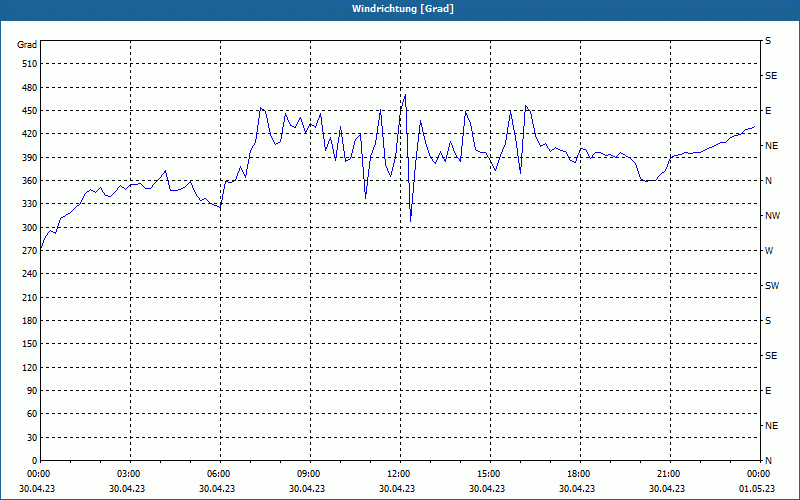The width and height of the screenshot is (800, 500).
Task: Select the 240 y-axis tick label
Action: coord(30,274)
